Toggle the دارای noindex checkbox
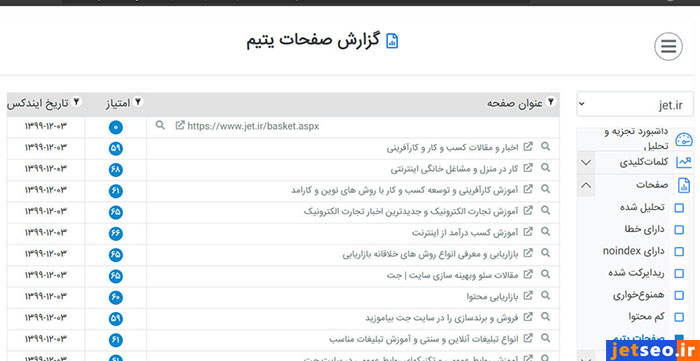This screenshot has width=700, height=361. (x=679, y=251)
